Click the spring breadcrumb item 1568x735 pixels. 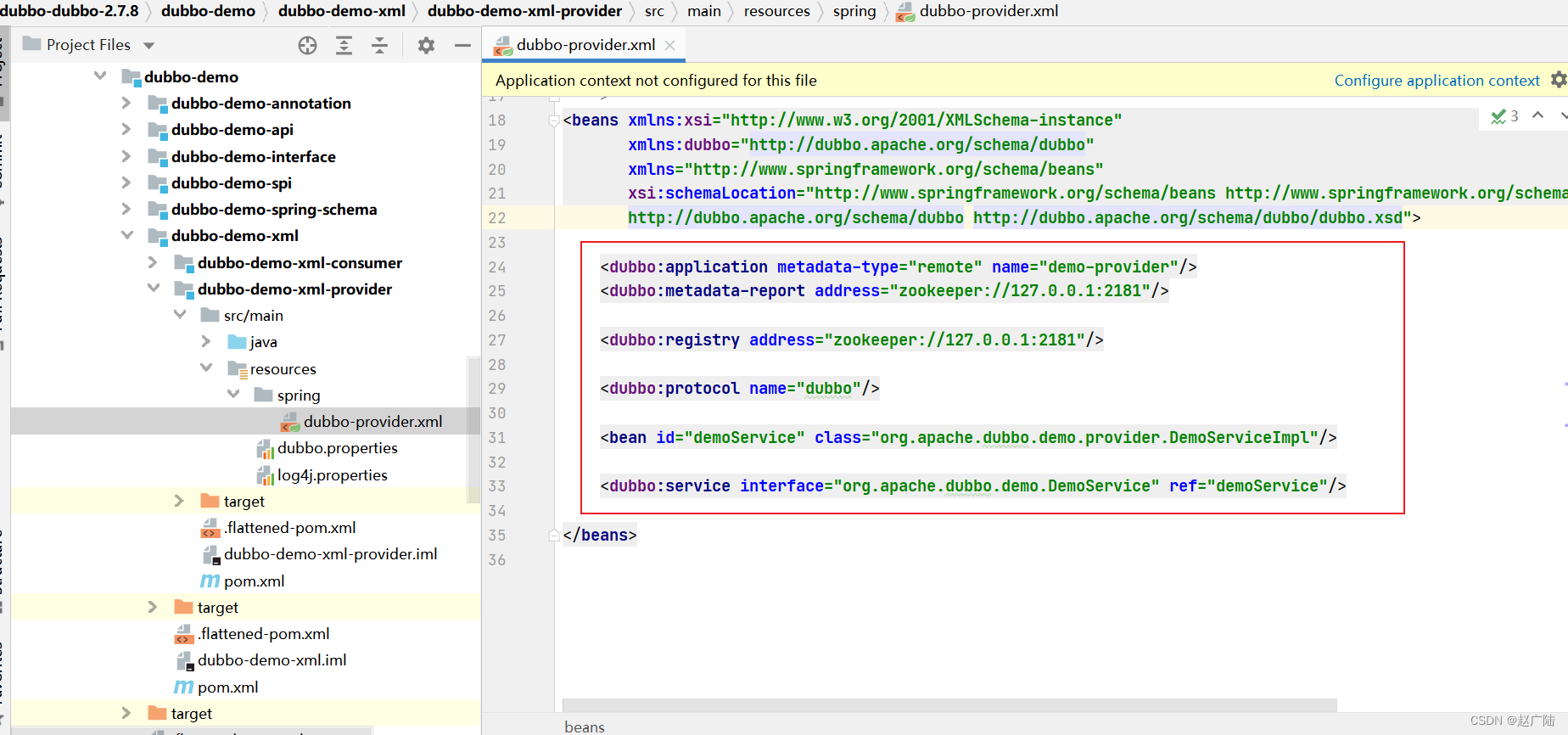[854, 11]
